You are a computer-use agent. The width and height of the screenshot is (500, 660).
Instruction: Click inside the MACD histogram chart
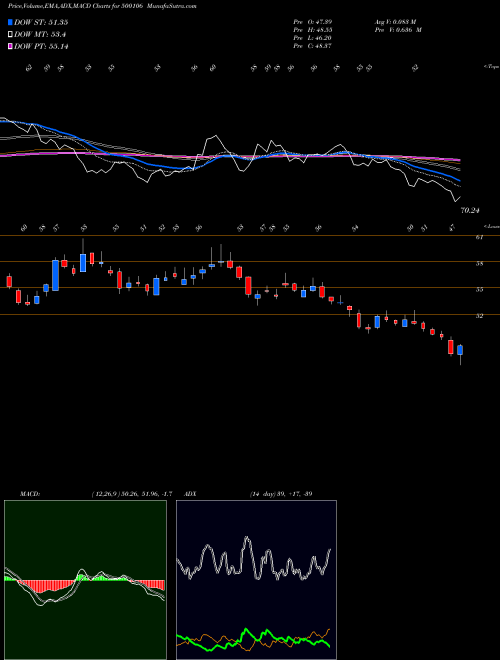click(85, 580)
